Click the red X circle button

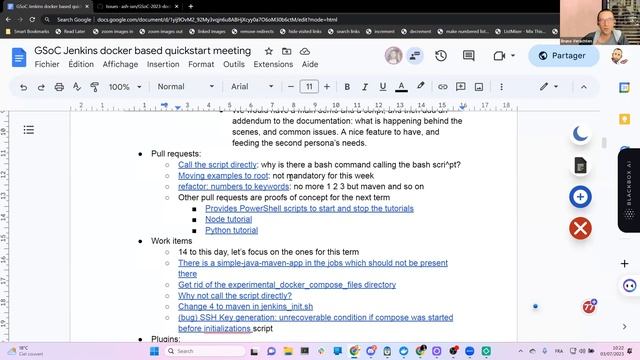(580, 228)
